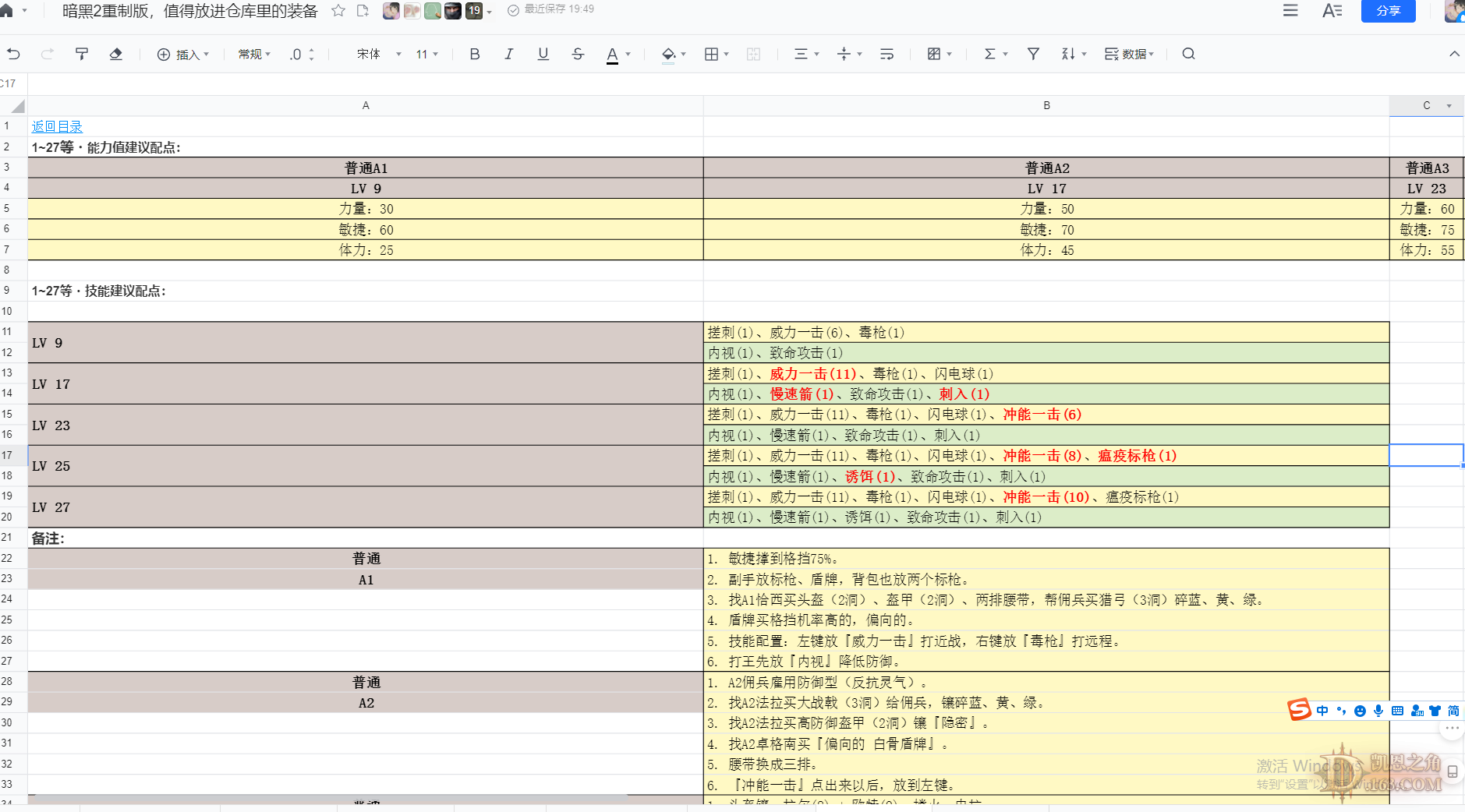Enable the filter funnel
Image resolution: width=1465 pixels, height=812 pixels.
pyautogui.click(x=1033, y=54)
